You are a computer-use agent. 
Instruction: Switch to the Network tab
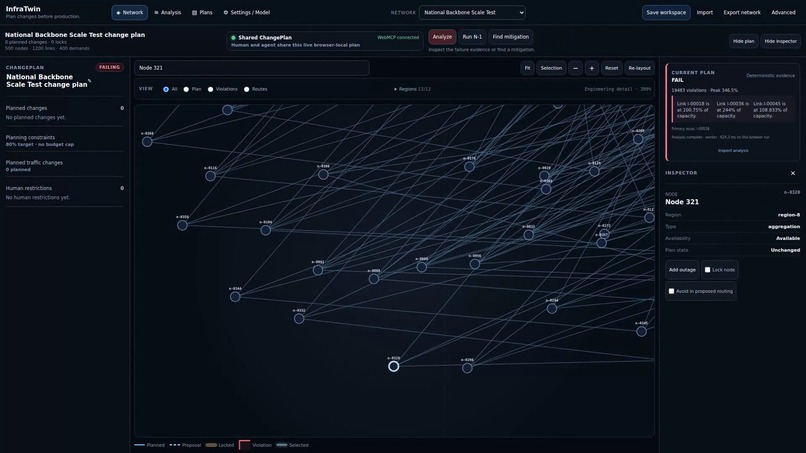[130, 12]
